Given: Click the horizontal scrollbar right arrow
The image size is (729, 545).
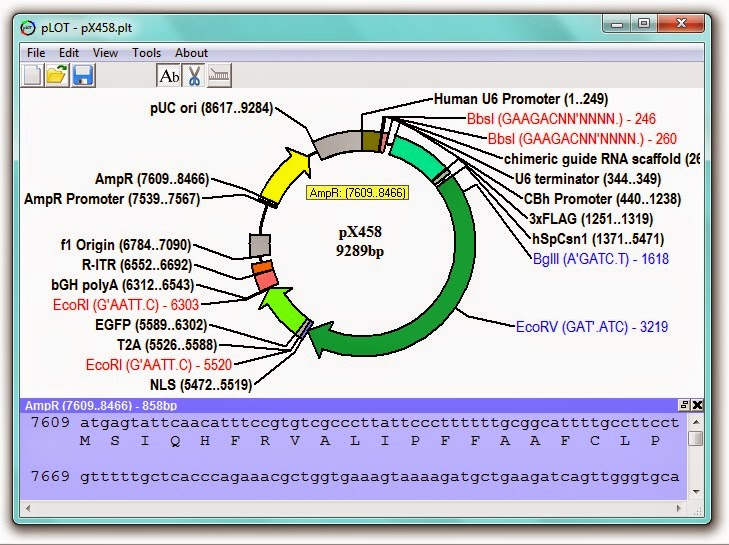Looking at the screenshot, I should coord(678,508).
